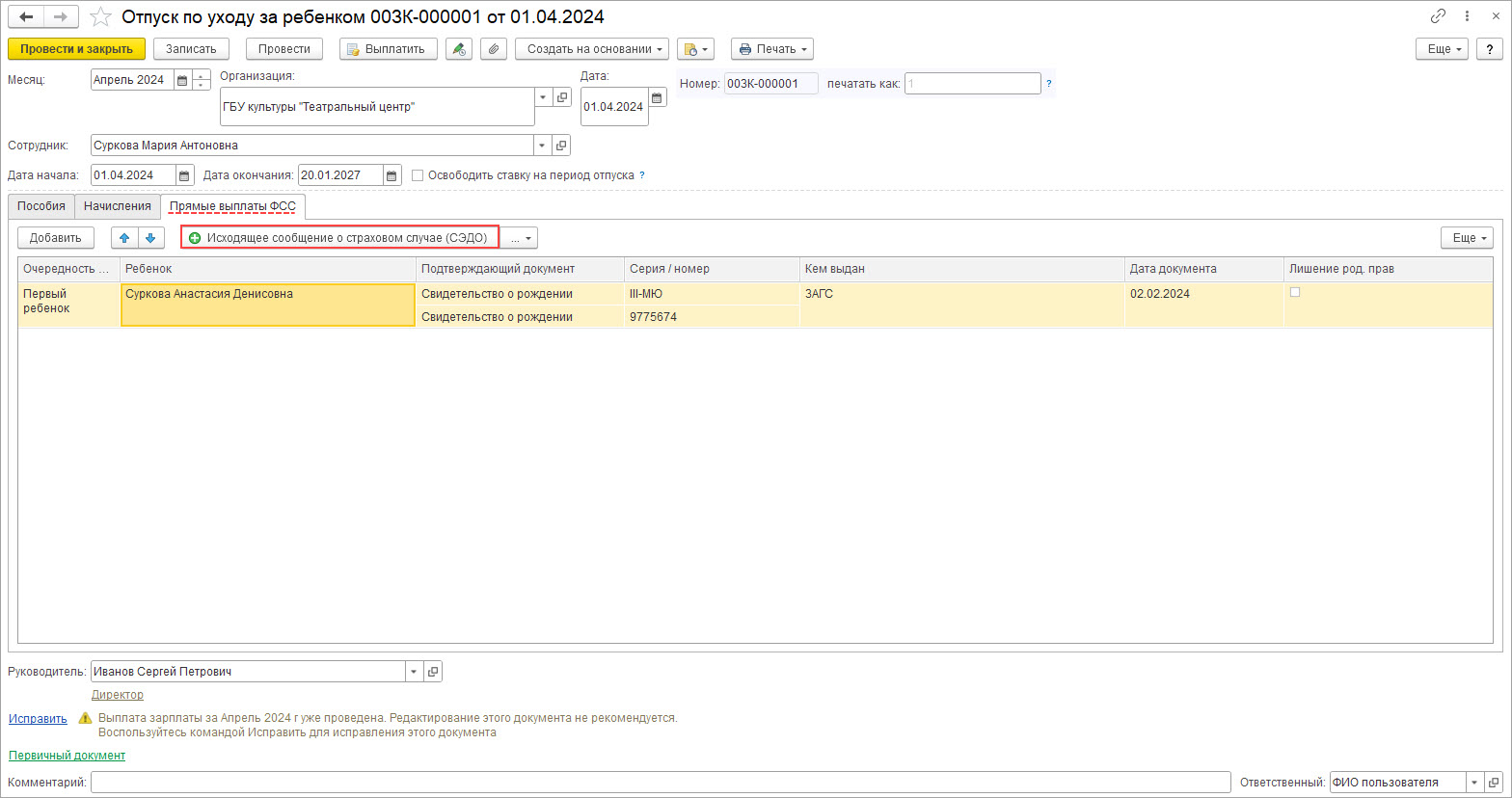
Task: Click the Провести button
Action: pyautogui.click(x=284, y=49)
